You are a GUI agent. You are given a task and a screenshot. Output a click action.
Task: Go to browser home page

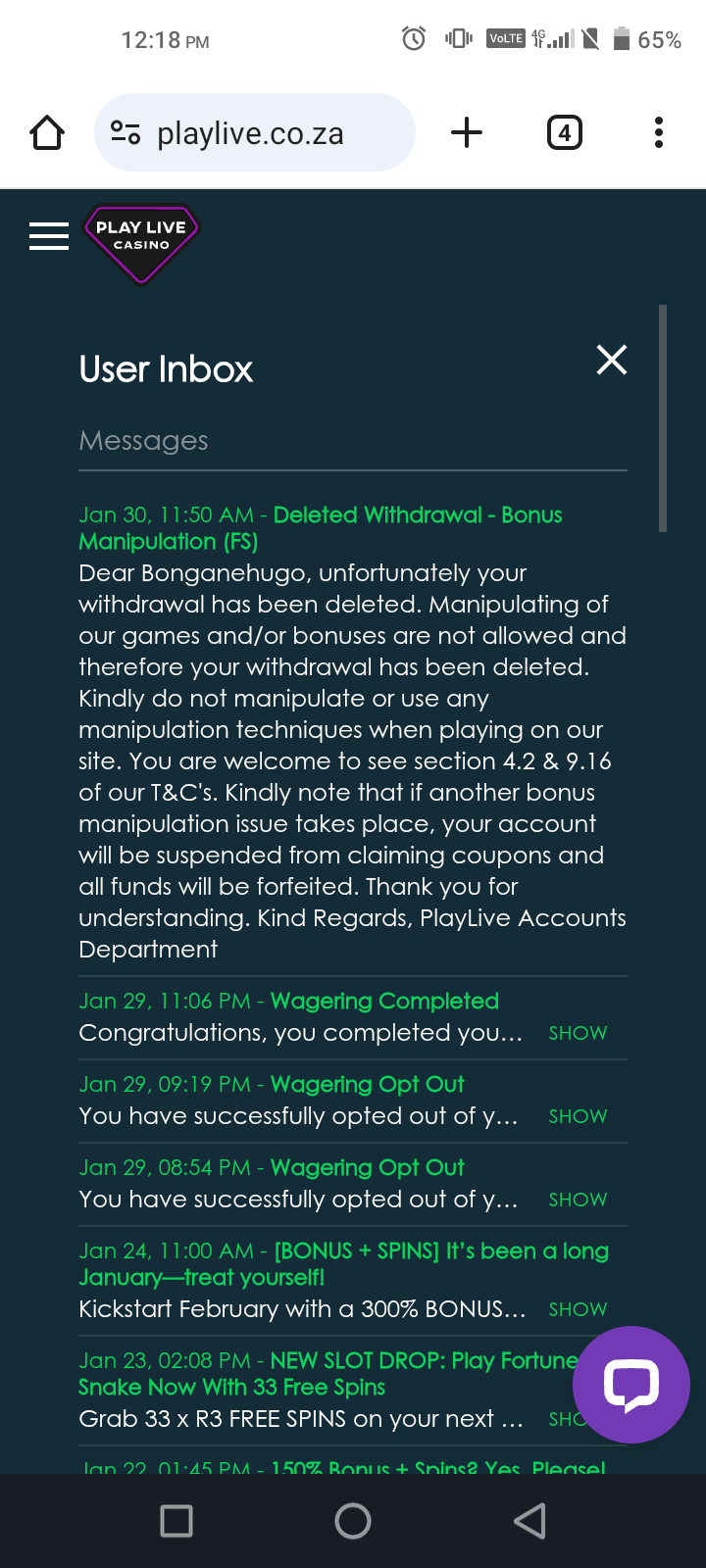(47, 132)
